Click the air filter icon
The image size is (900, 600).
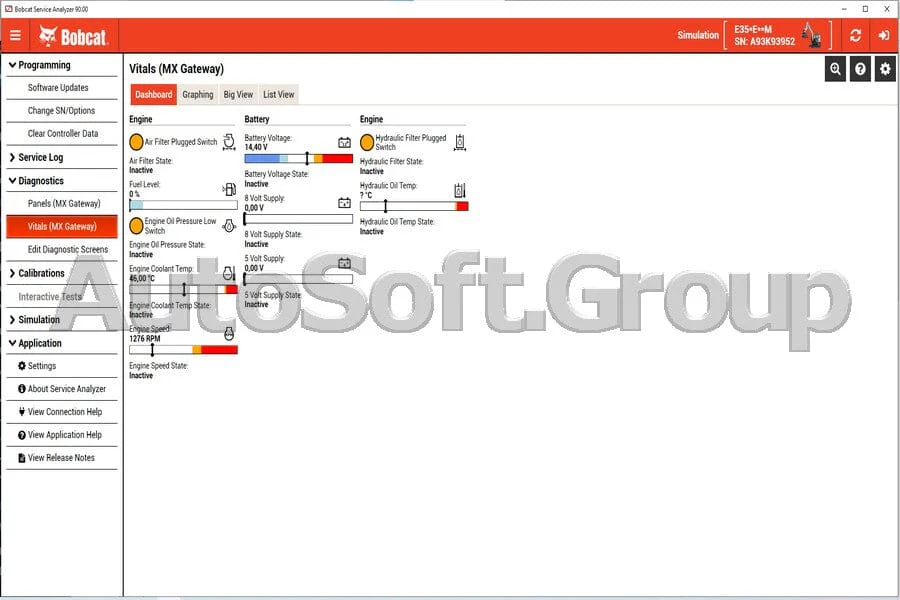coord(229,142)
